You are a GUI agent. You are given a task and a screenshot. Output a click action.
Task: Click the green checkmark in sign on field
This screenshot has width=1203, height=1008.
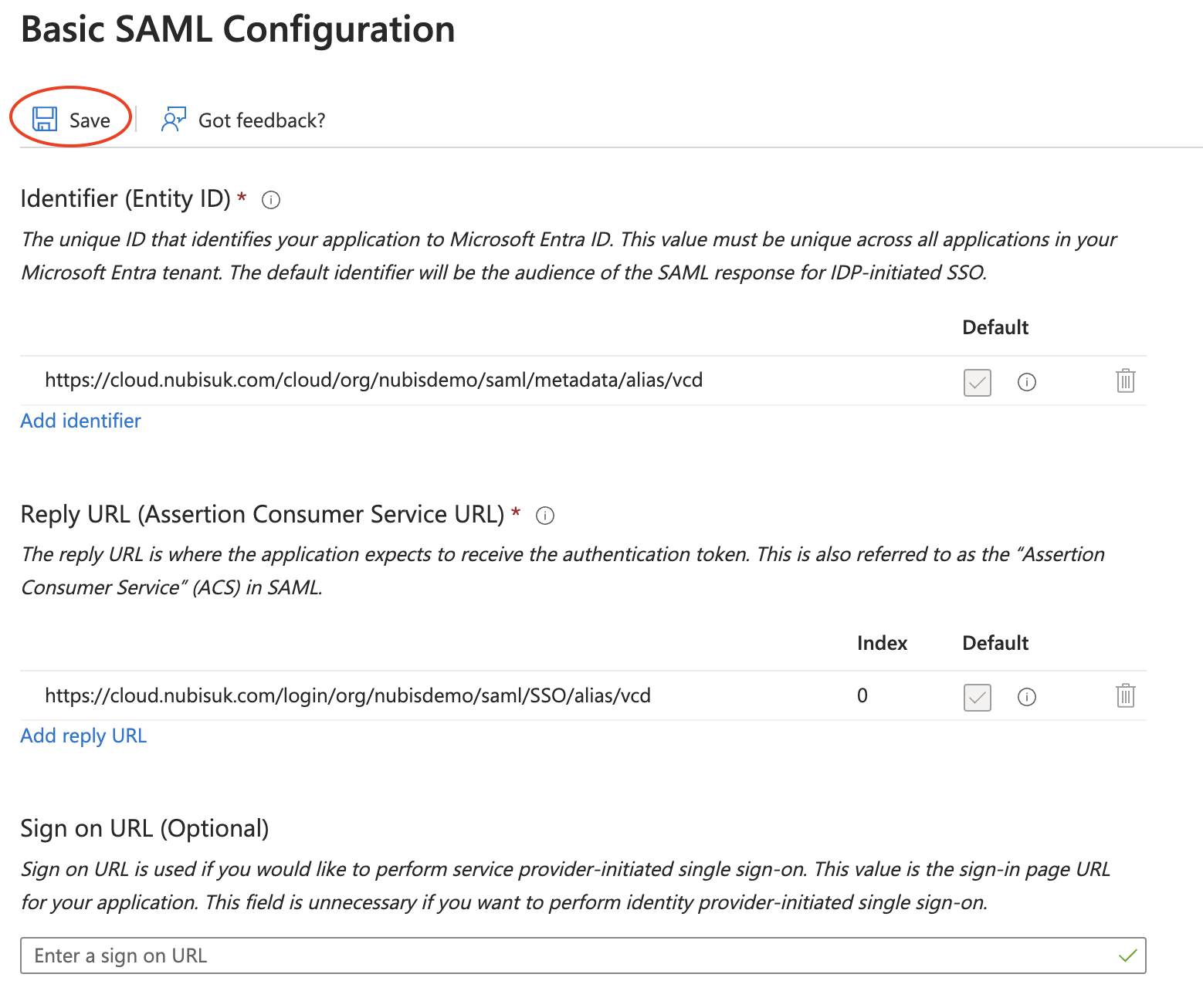click(x=1127, y=956)
